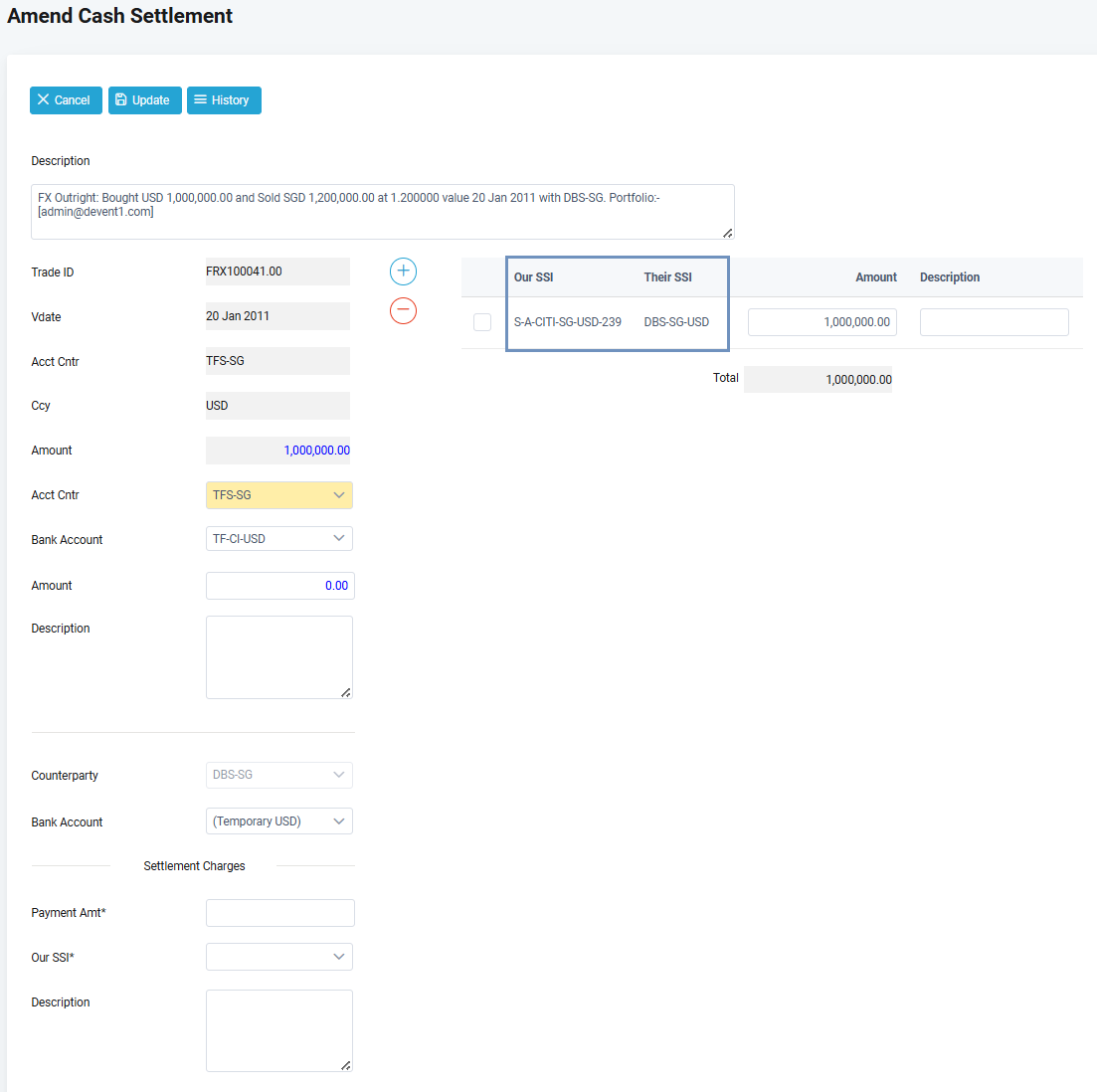Click the Settlement Charges section label
Viewport: 1097px width, 1092px height.
tap(195, 866)
